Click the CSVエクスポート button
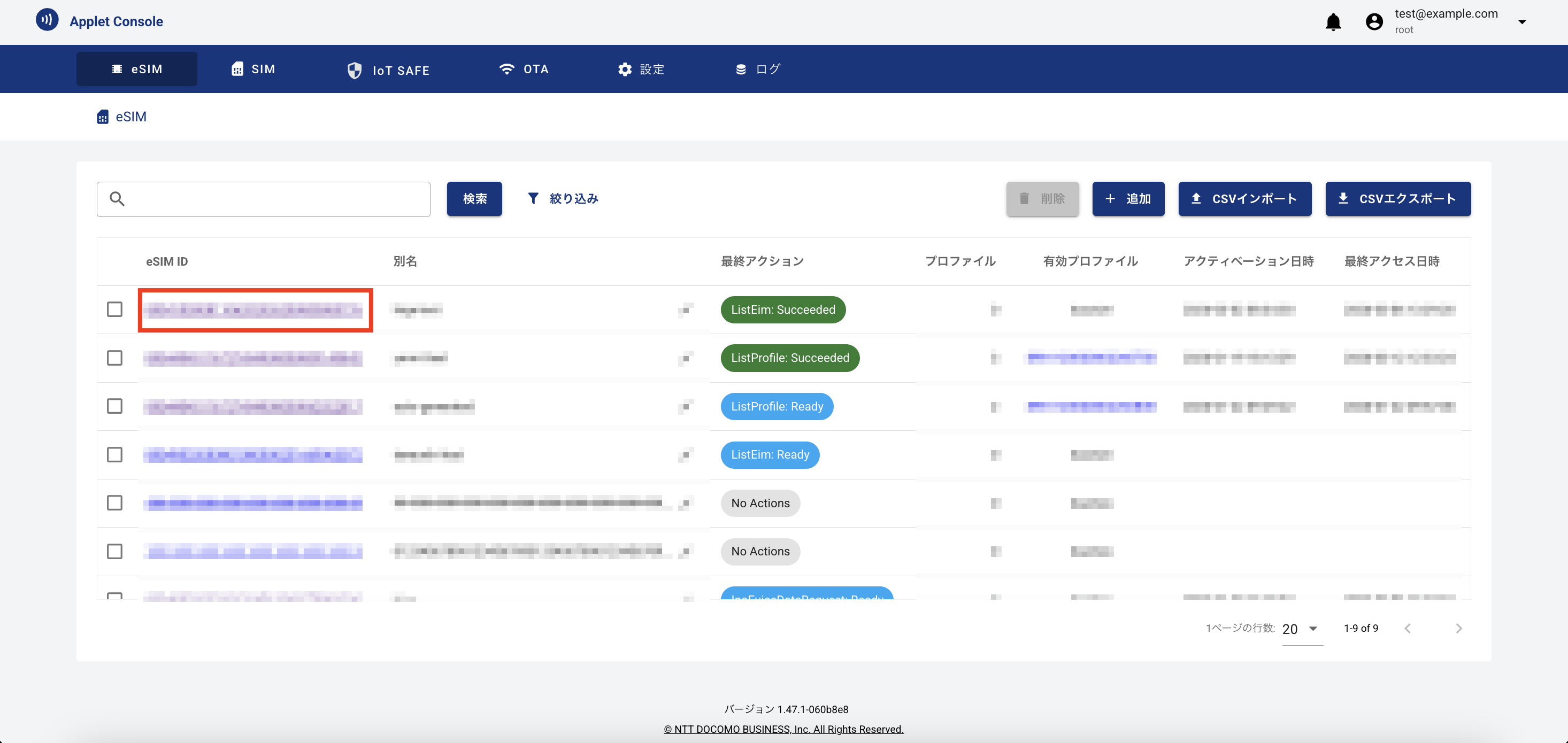Image resolution: width=1568 pixels, height=743 pixels. pyautogui.click(x=1397, y=198)
